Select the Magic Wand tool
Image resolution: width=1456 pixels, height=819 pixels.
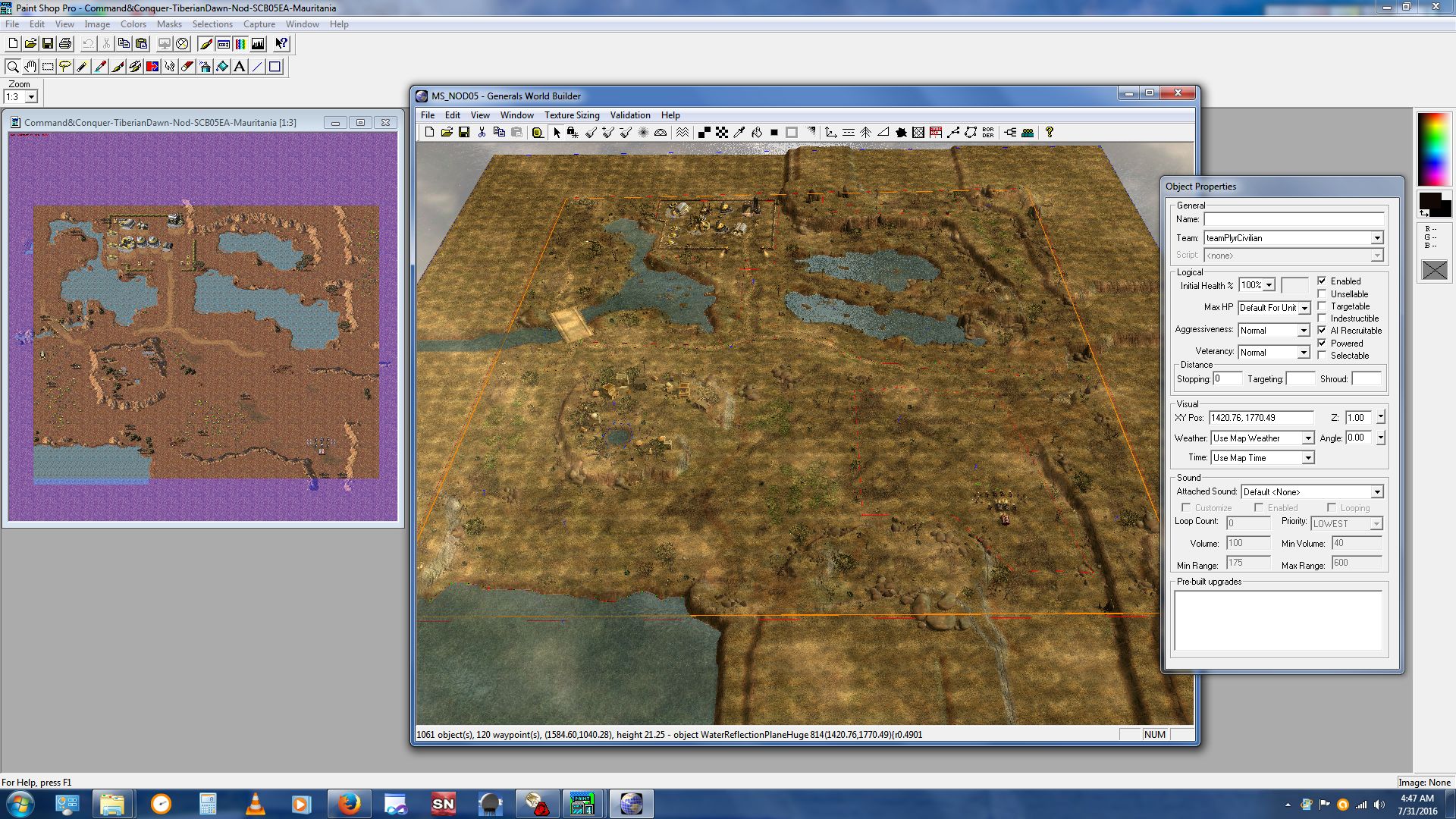point(83,67)
